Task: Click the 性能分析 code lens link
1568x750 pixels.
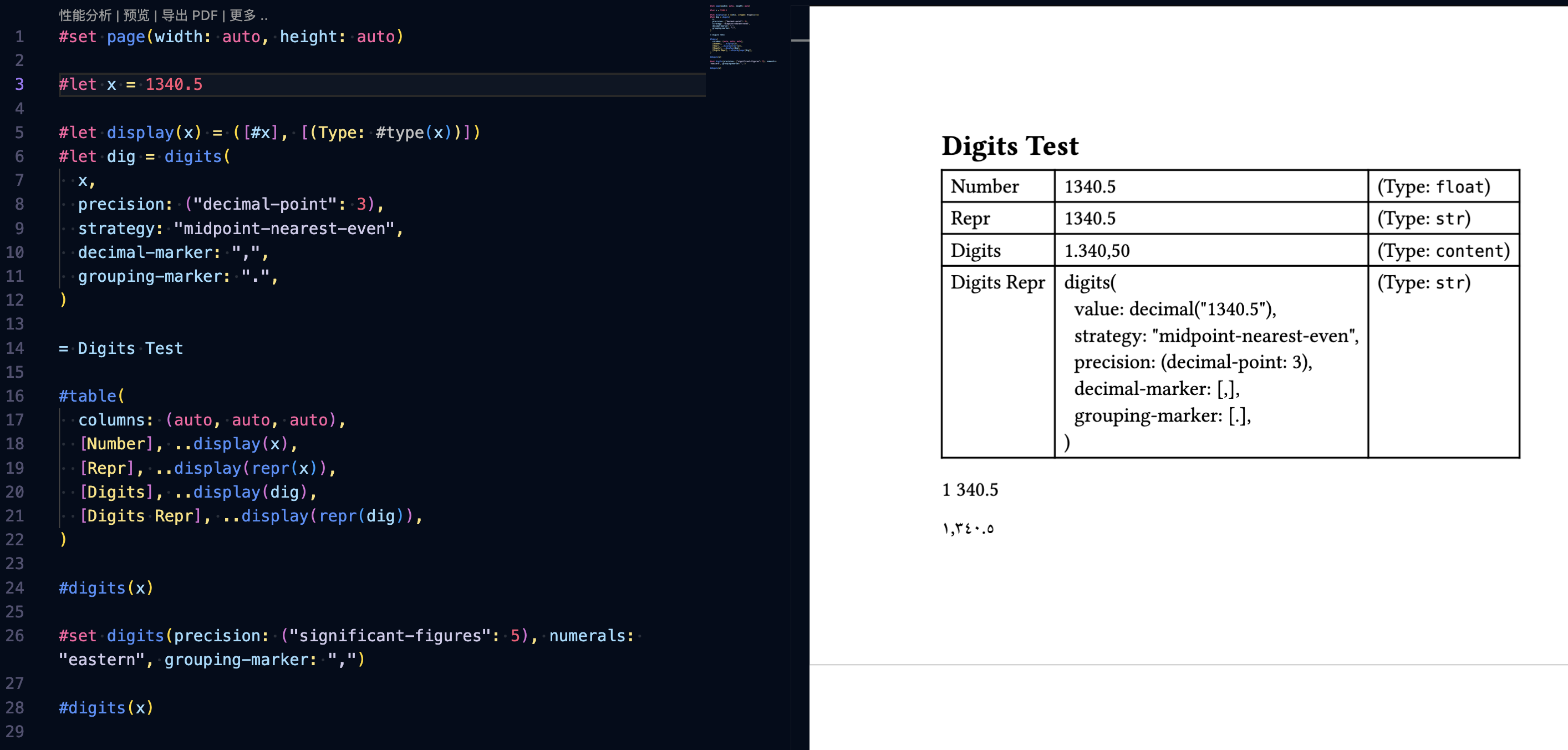Action: 85,15
